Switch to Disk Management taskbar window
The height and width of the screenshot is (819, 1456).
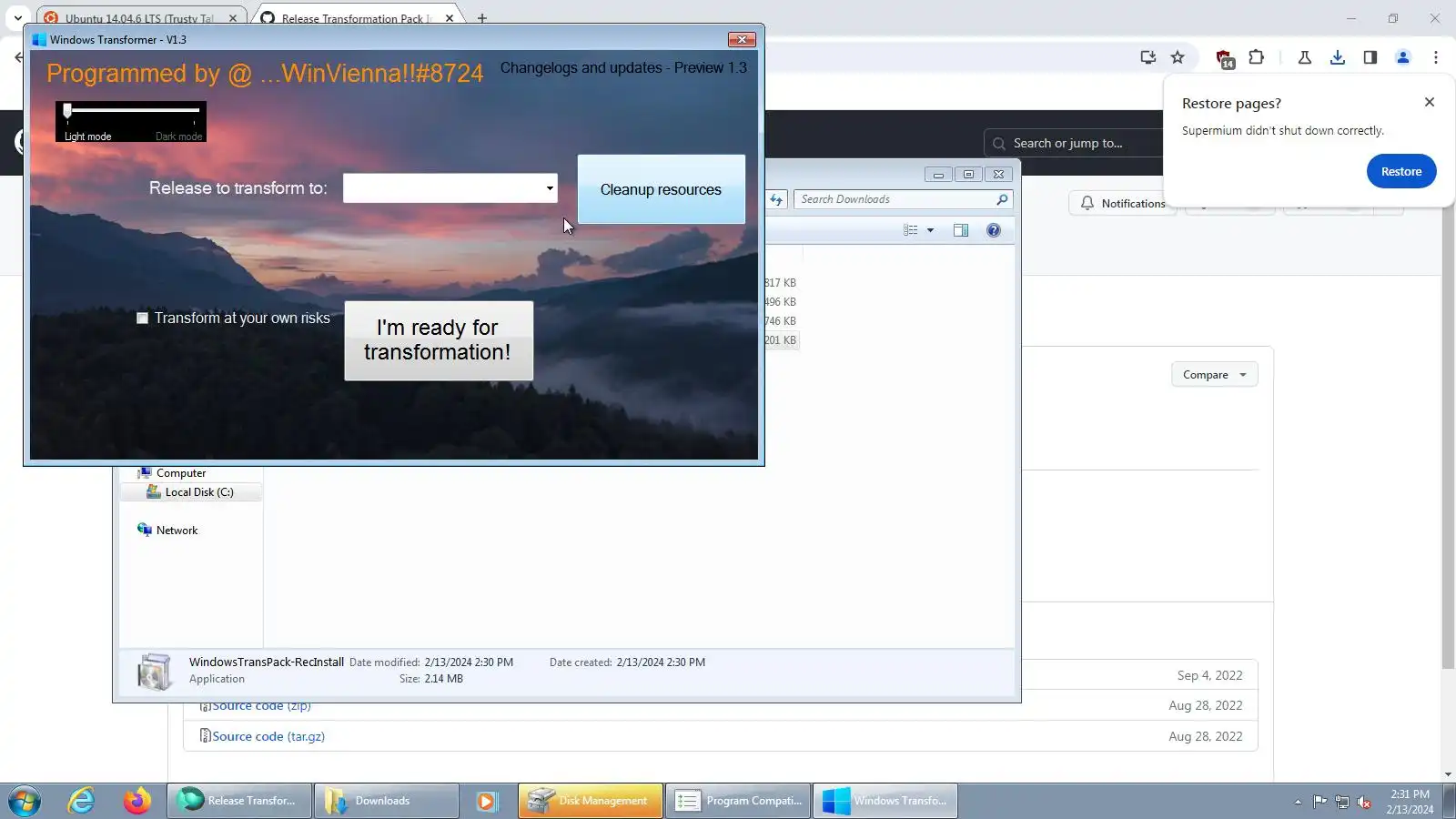(x=591, y=801)
